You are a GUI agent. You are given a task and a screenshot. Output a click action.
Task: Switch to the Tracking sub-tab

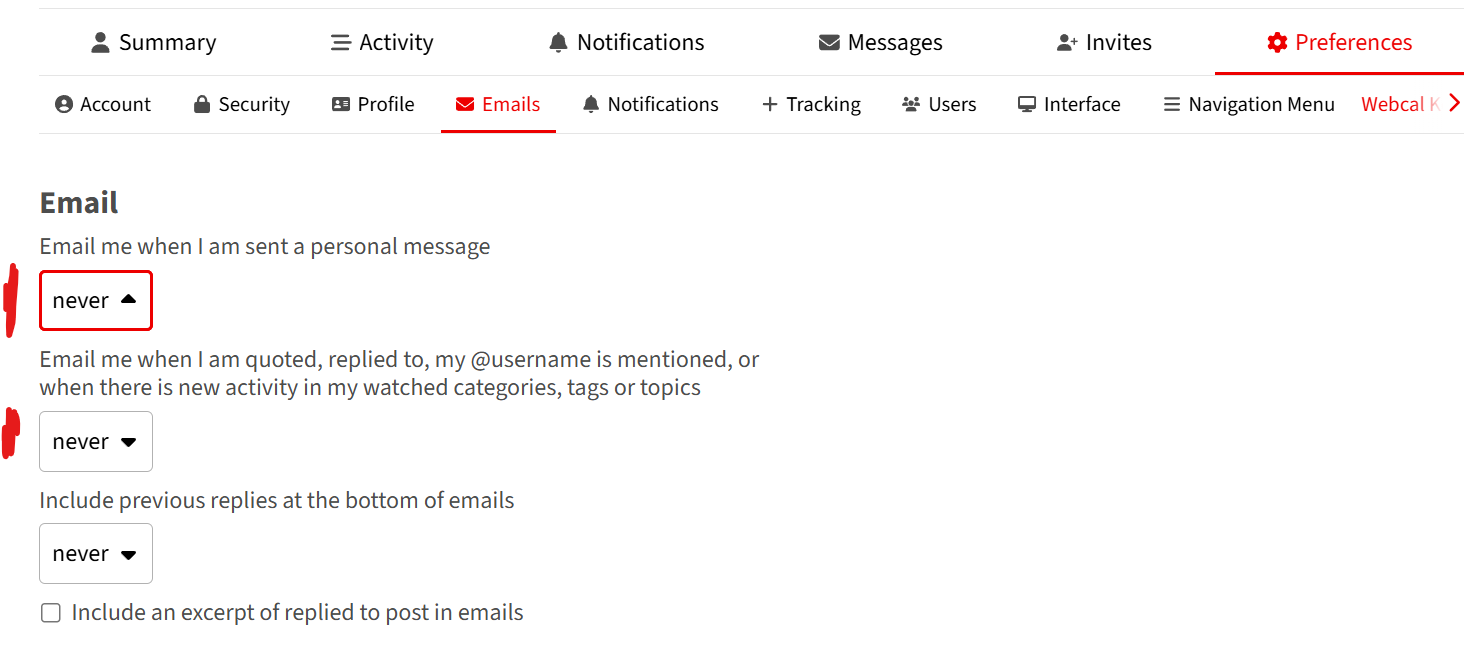point(811,105)
